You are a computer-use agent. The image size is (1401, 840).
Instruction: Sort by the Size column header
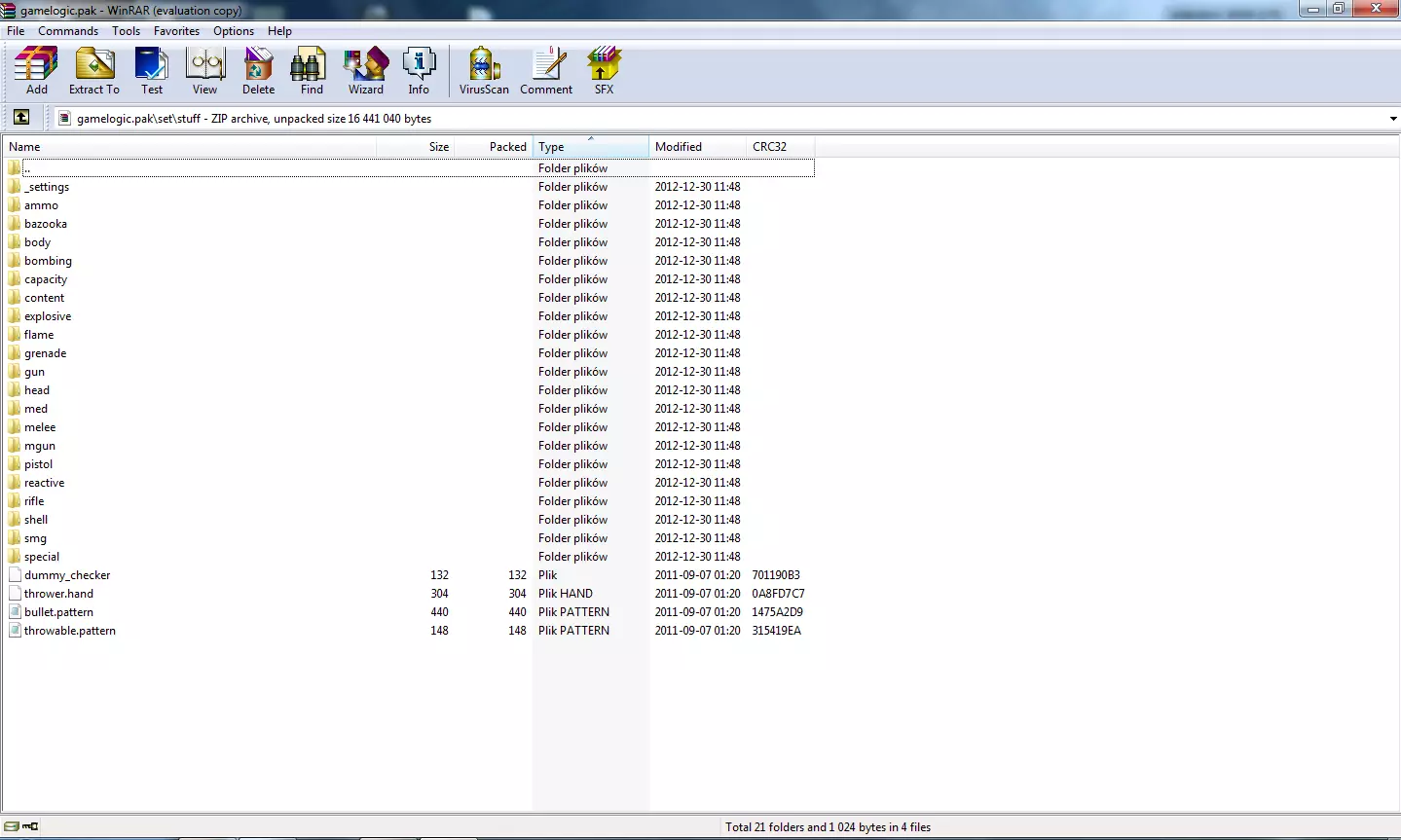click(416, 147)
